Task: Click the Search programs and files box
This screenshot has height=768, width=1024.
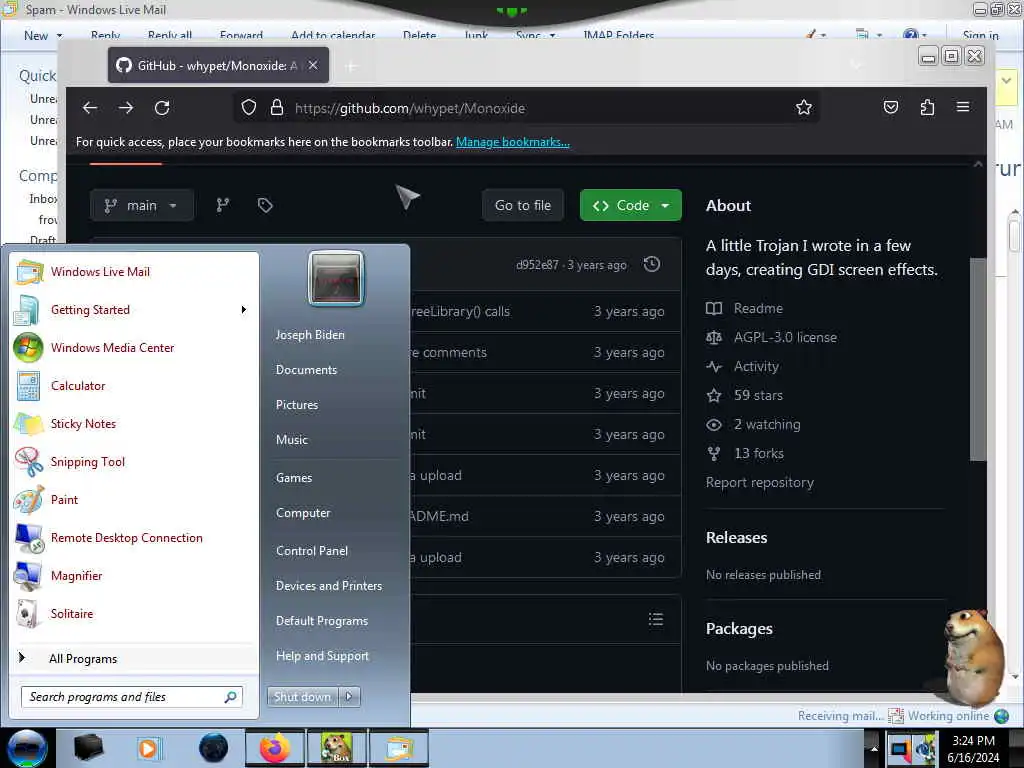Action: (x=131, y=697)
